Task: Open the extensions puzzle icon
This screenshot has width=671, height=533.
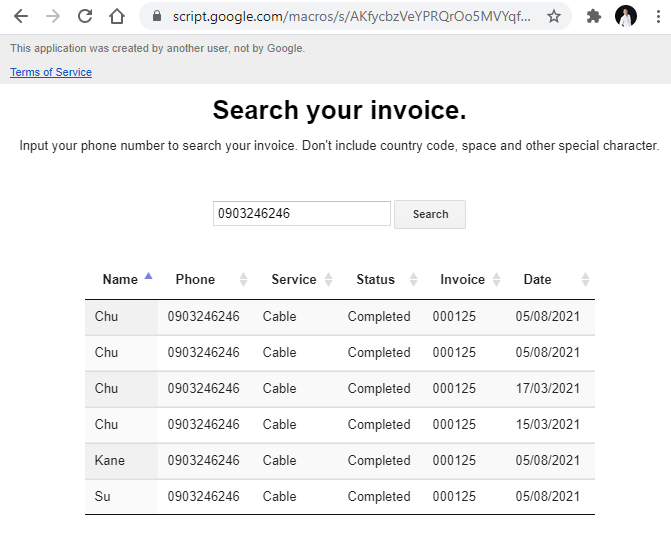Action: (593, 16)
